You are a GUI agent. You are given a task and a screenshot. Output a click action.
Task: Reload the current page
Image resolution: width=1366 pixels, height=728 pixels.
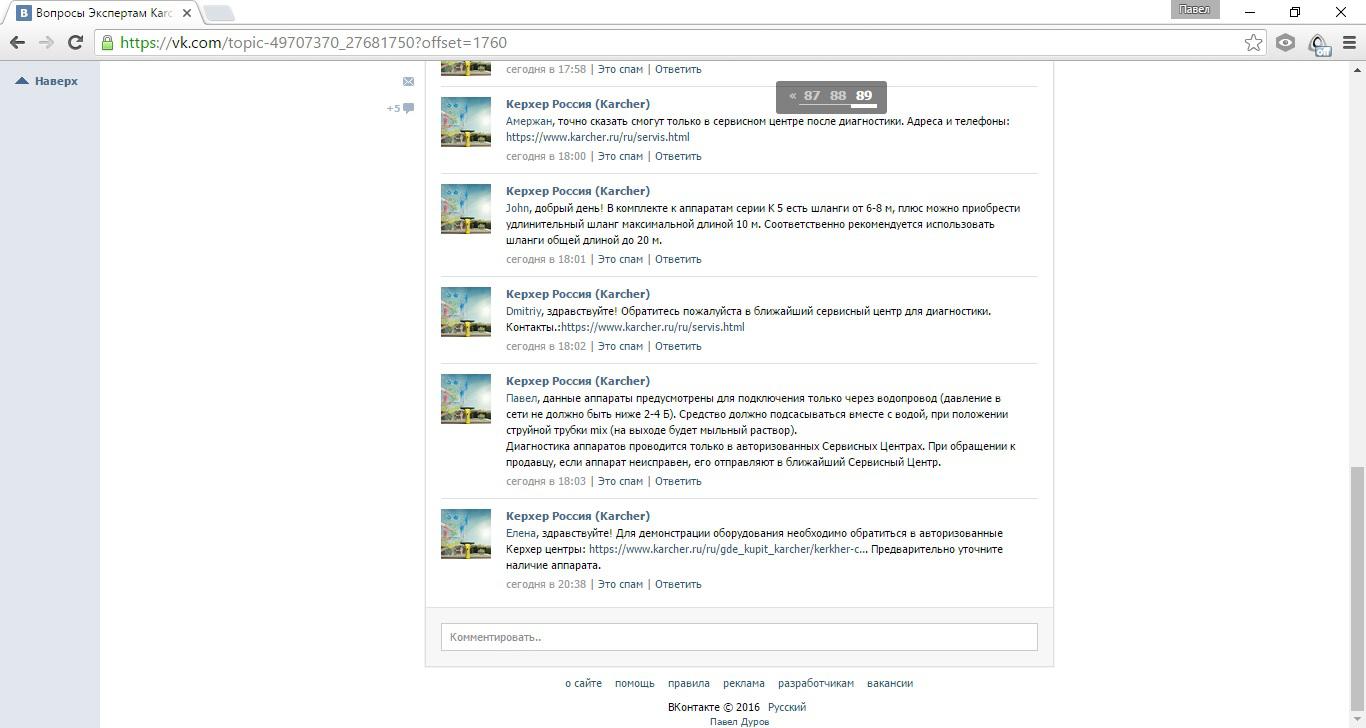[x=75, y=42]
